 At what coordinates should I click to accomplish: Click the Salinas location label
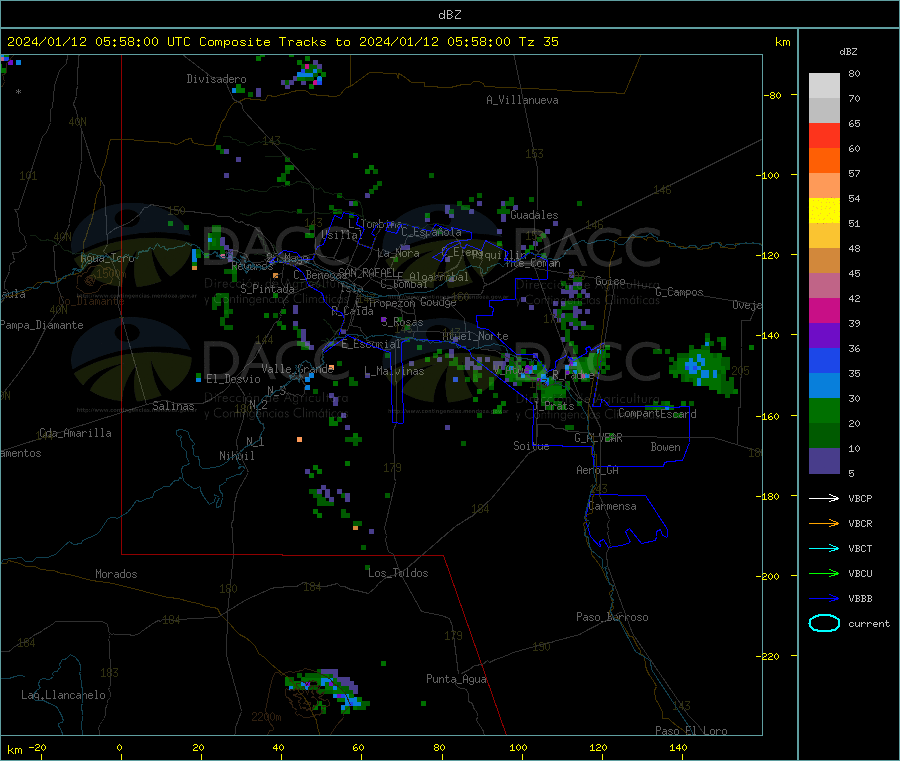pyautogui.click(x=173, y=406)
